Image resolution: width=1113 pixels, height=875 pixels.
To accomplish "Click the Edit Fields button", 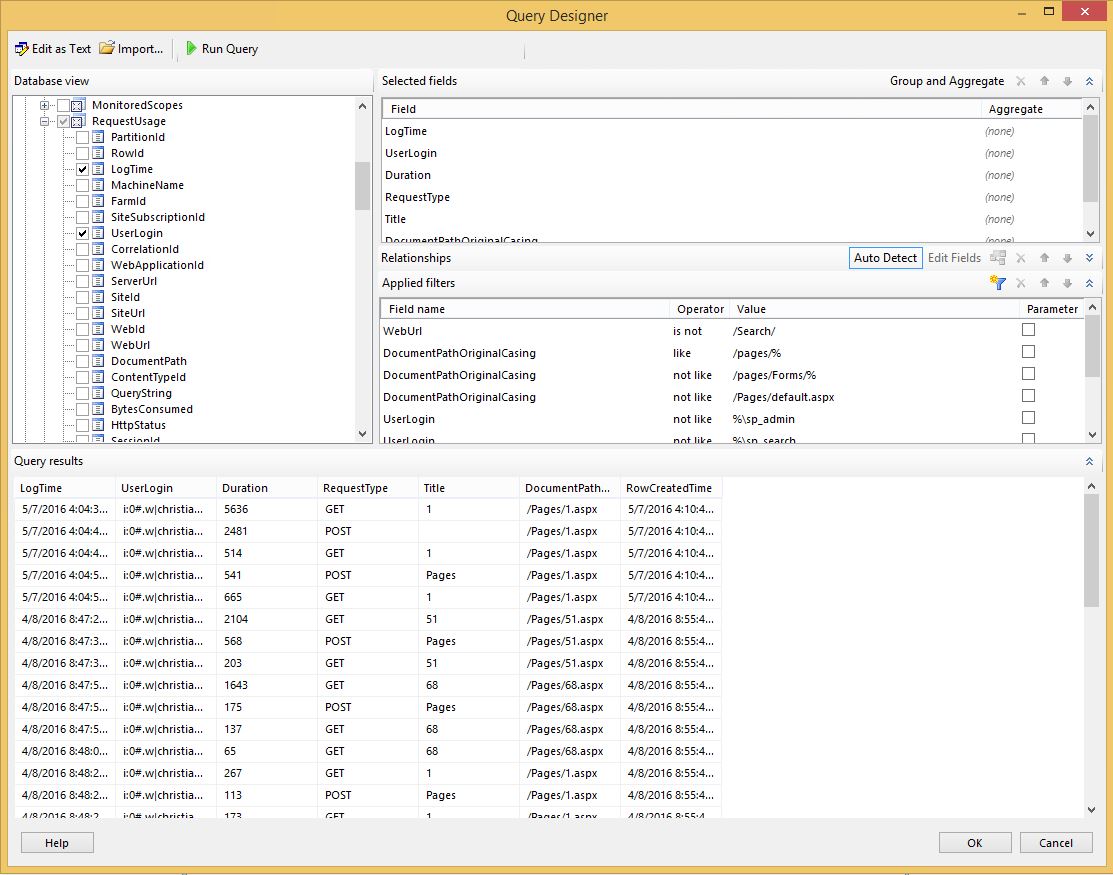I will pos(954,258).
